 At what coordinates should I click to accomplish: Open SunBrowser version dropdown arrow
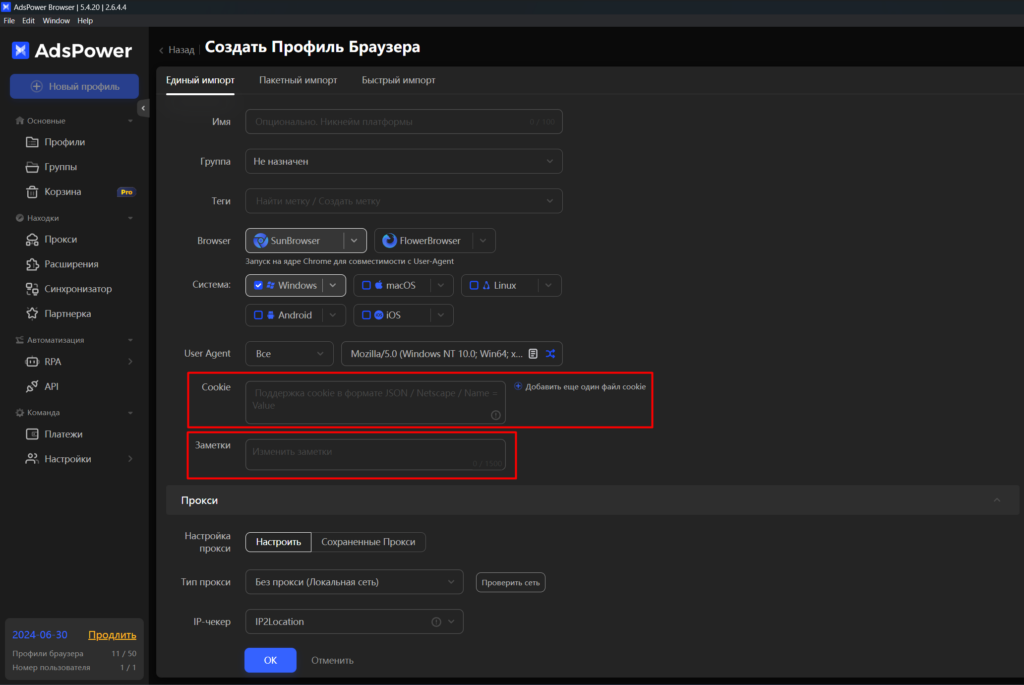point(354,241)
